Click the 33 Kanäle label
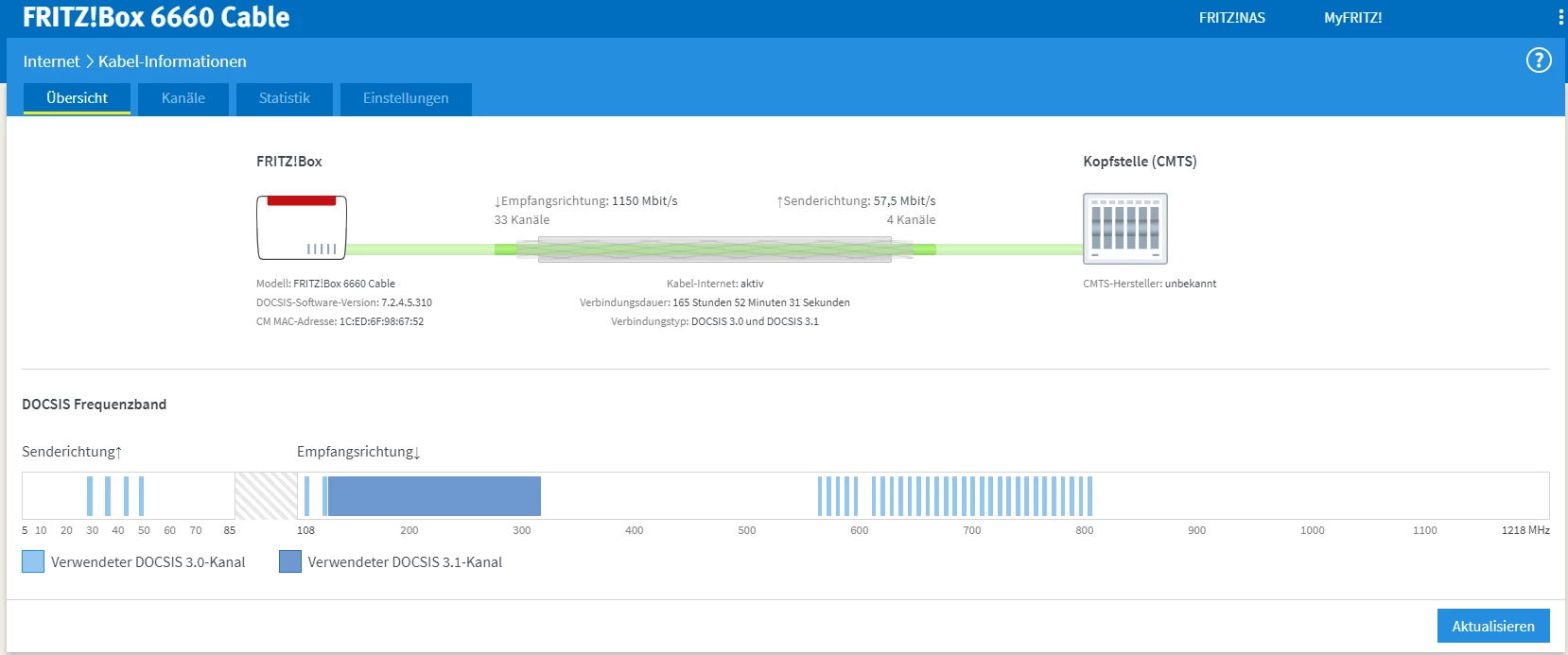Screen dimensions: 1568x655 (521, 220)
